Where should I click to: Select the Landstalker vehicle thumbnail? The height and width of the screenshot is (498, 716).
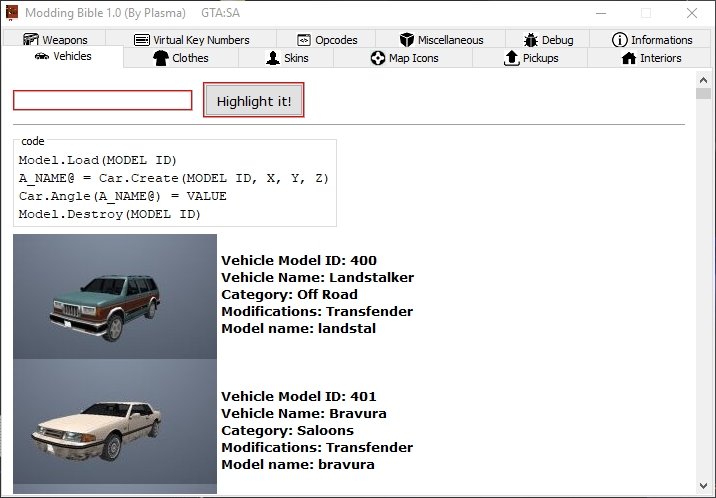click(x=115, y=296)
